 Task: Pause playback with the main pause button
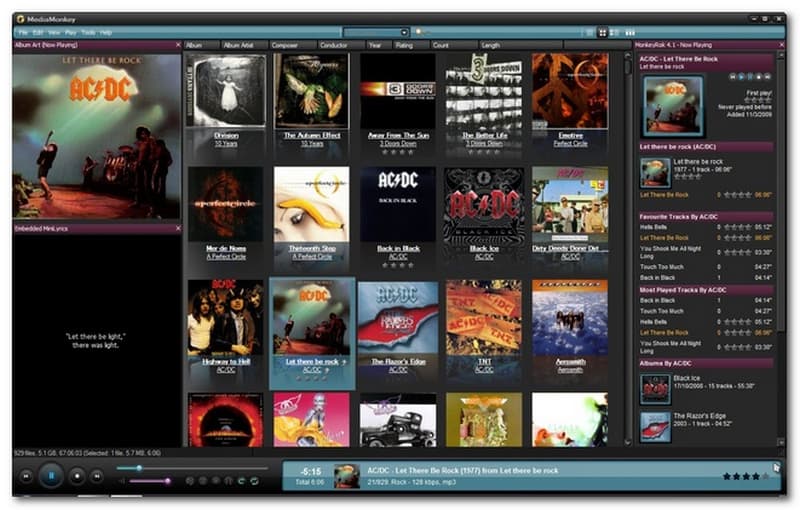click(51, 476)
